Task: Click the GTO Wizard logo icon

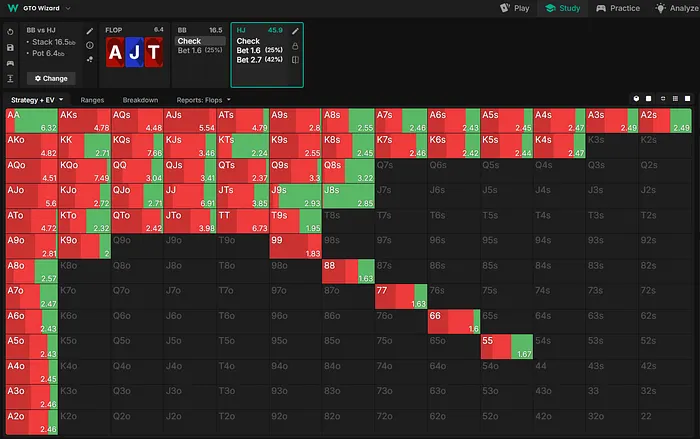Action: coord(10,8)
